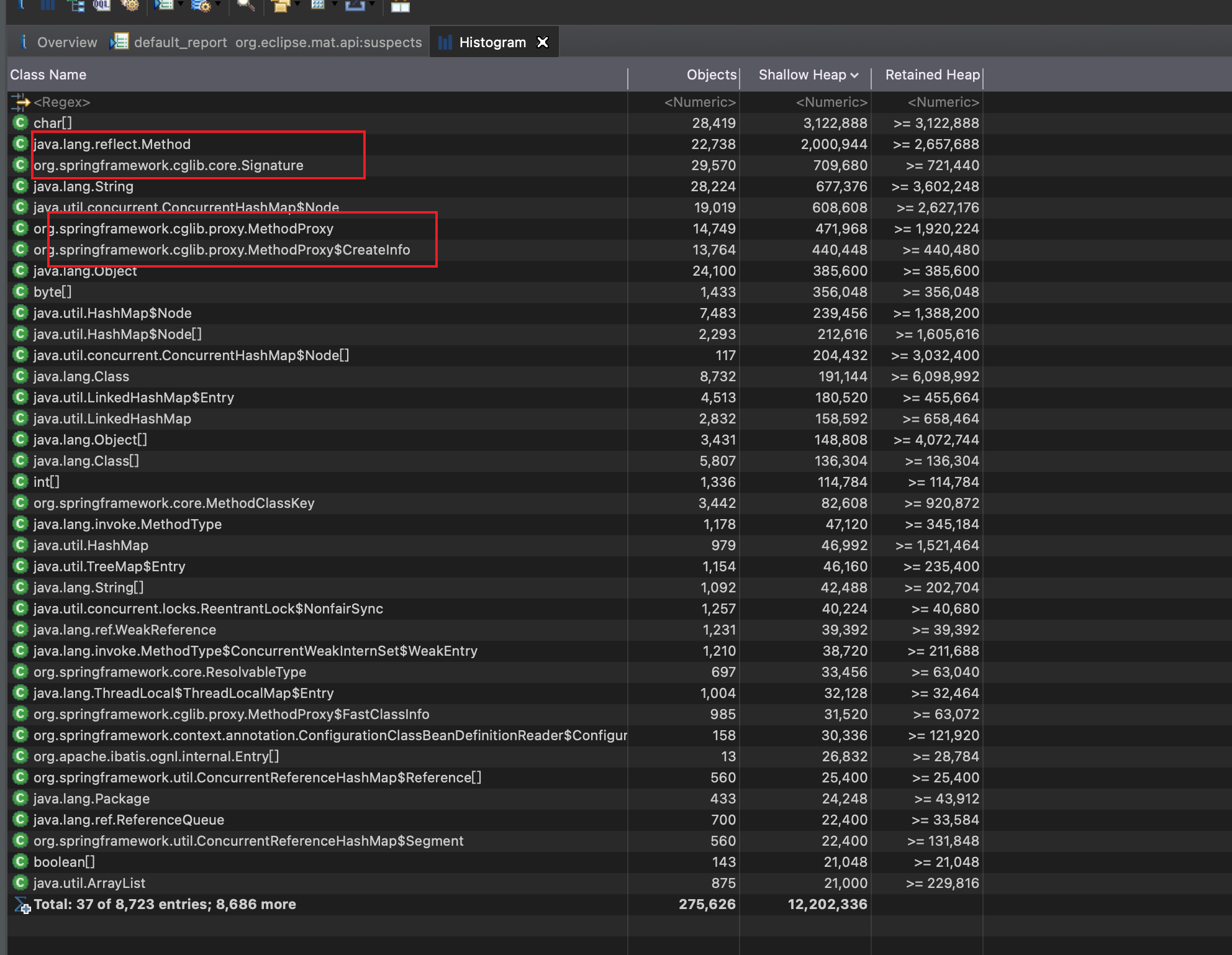The height and width of the screenshot is (955, 1232).
Task: Open dropdown arrow next to query browser icon
Action: tap(218, 5)
